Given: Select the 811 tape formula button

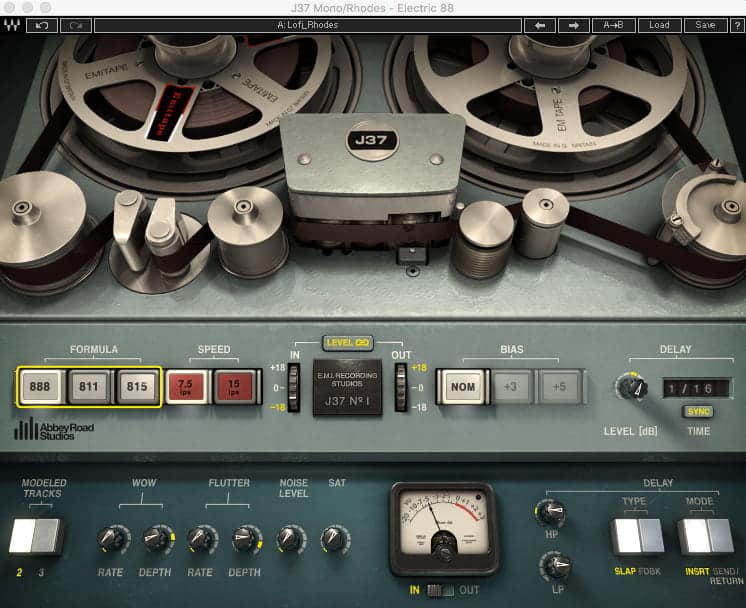Looking at the screenshot, I should (x=90, y=386).
